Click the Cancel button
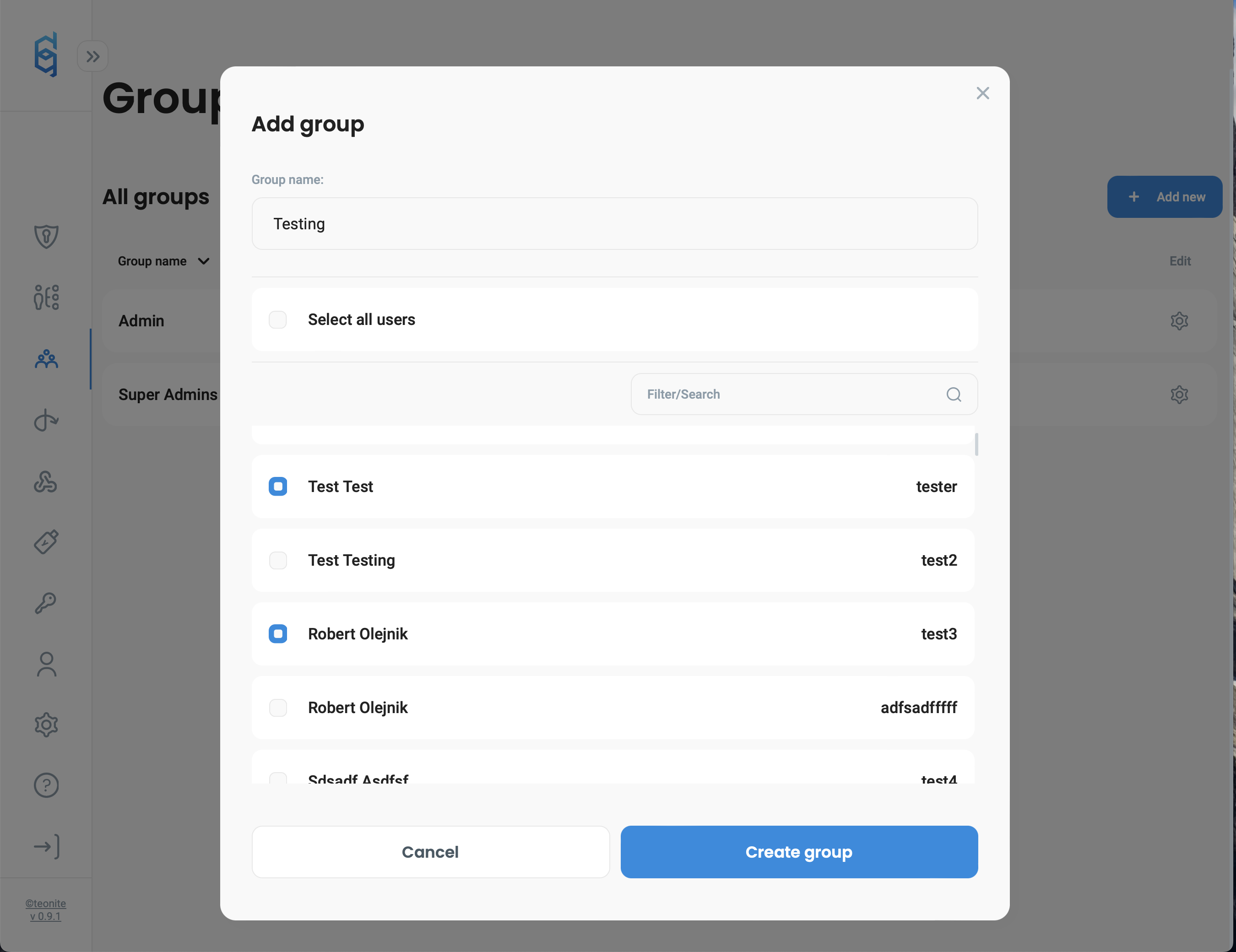Viewport: 1236px width, 952px height. pyautogui.click(x=430, y=852)
